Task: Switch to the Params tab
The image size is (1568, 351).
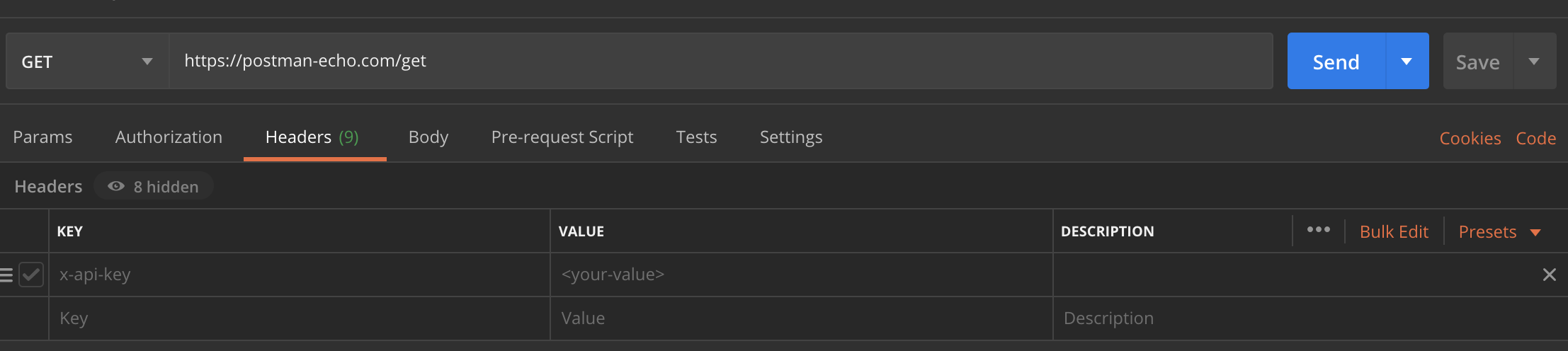Action: click(x=42, y=137)
